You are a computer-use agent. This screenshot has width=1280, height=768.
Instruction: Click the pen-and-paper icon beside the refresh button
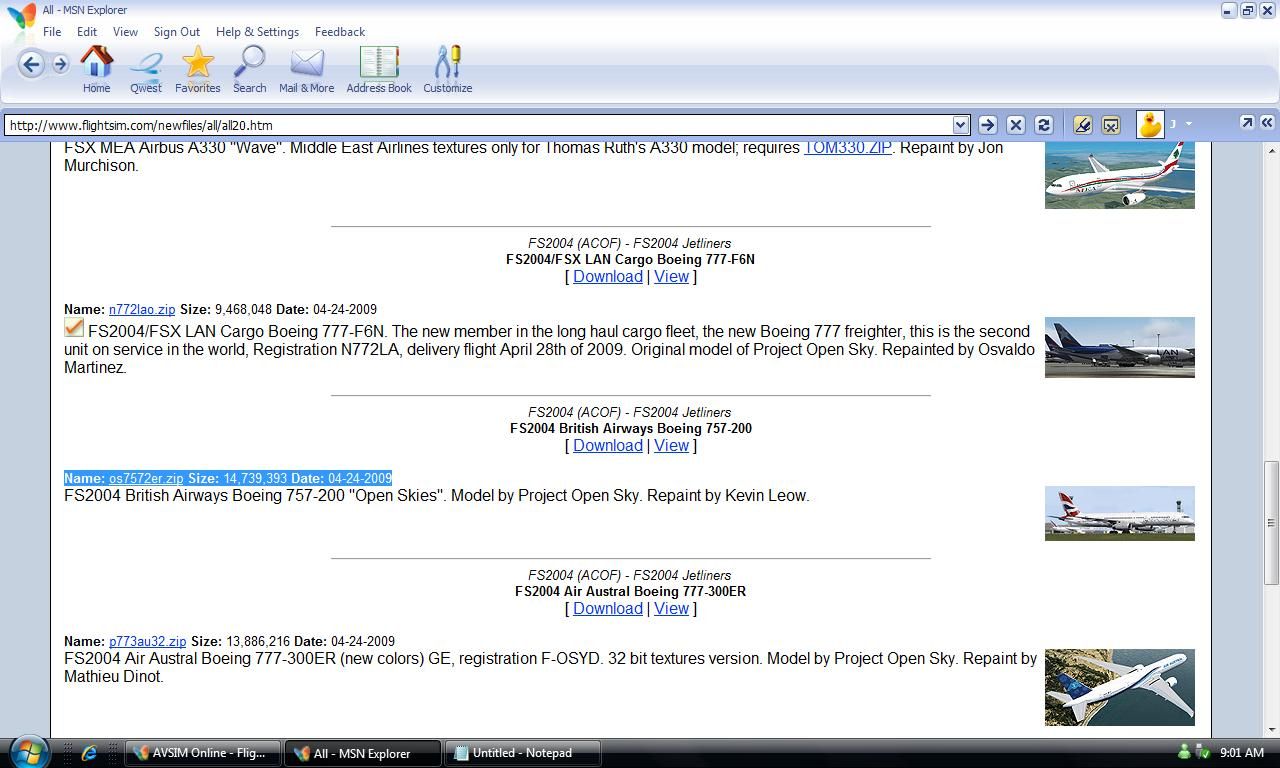click(1082, 125)
